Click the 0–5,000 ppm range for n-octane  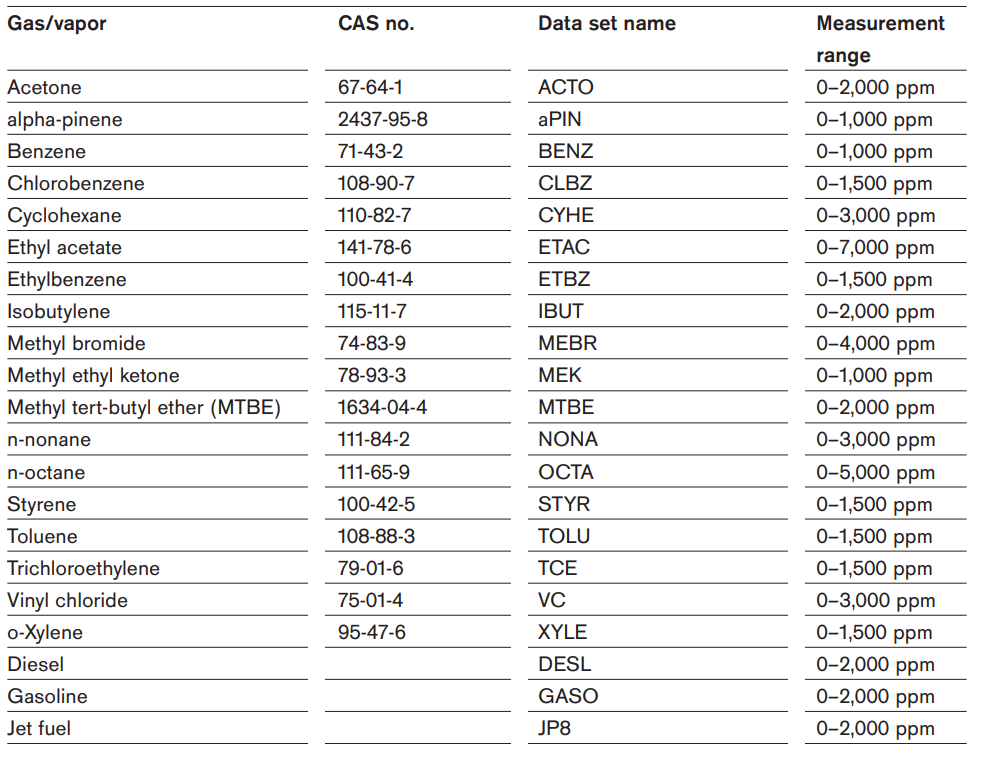click(876, 473)
